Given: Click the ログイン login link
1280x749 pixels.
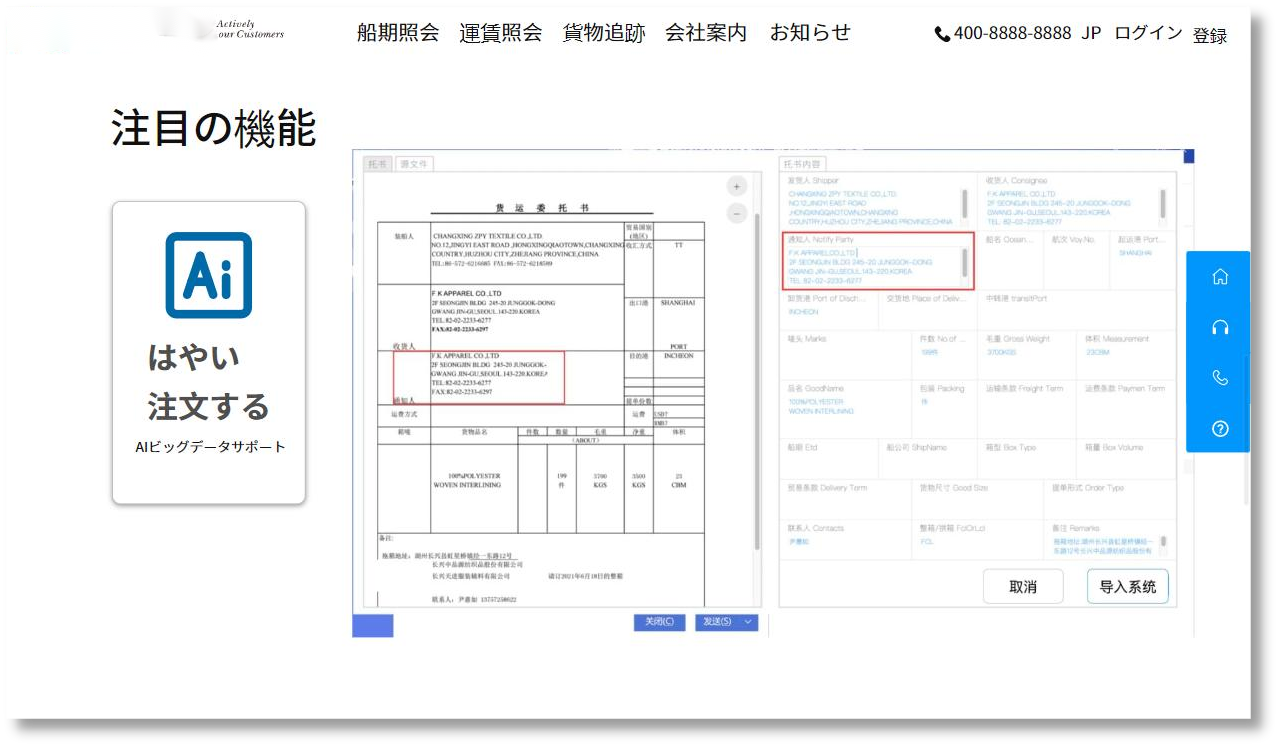Looking at the screenshot, I should tap(1148, 33).
